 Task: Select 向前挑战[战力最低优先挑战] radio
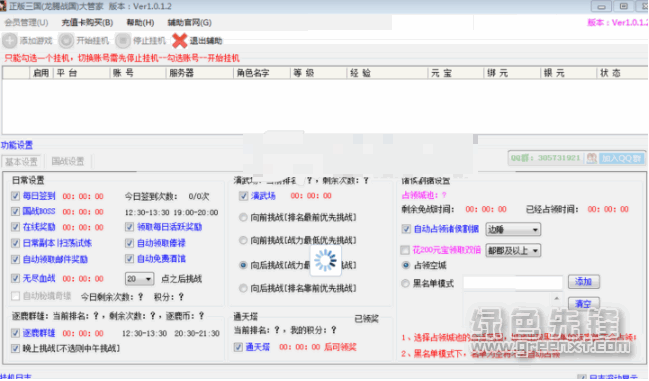click(x=243, y=240)
